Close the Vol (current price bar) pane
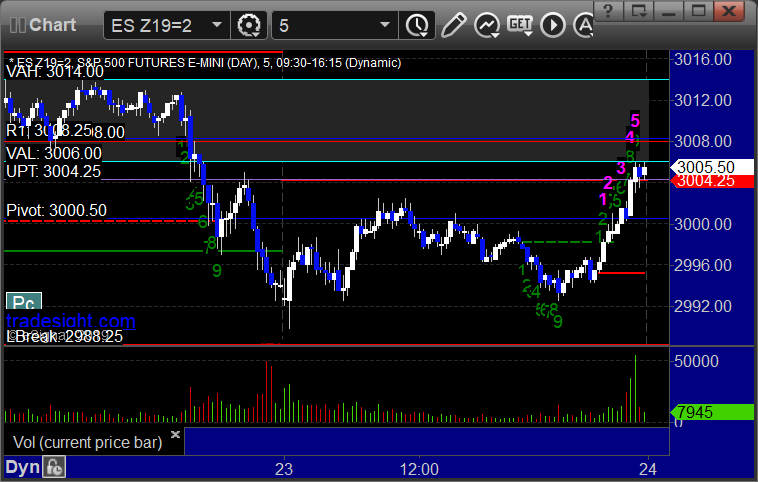The image size is (758, 482). 175,434
